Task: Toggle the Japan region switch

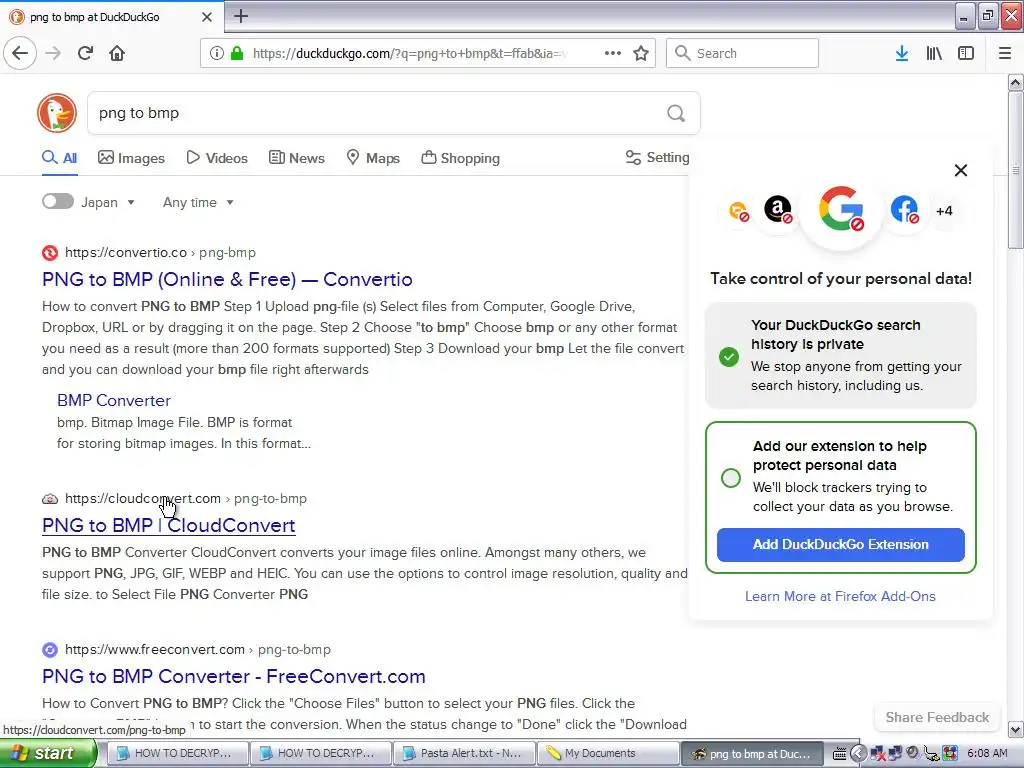Action: point(57,201)
